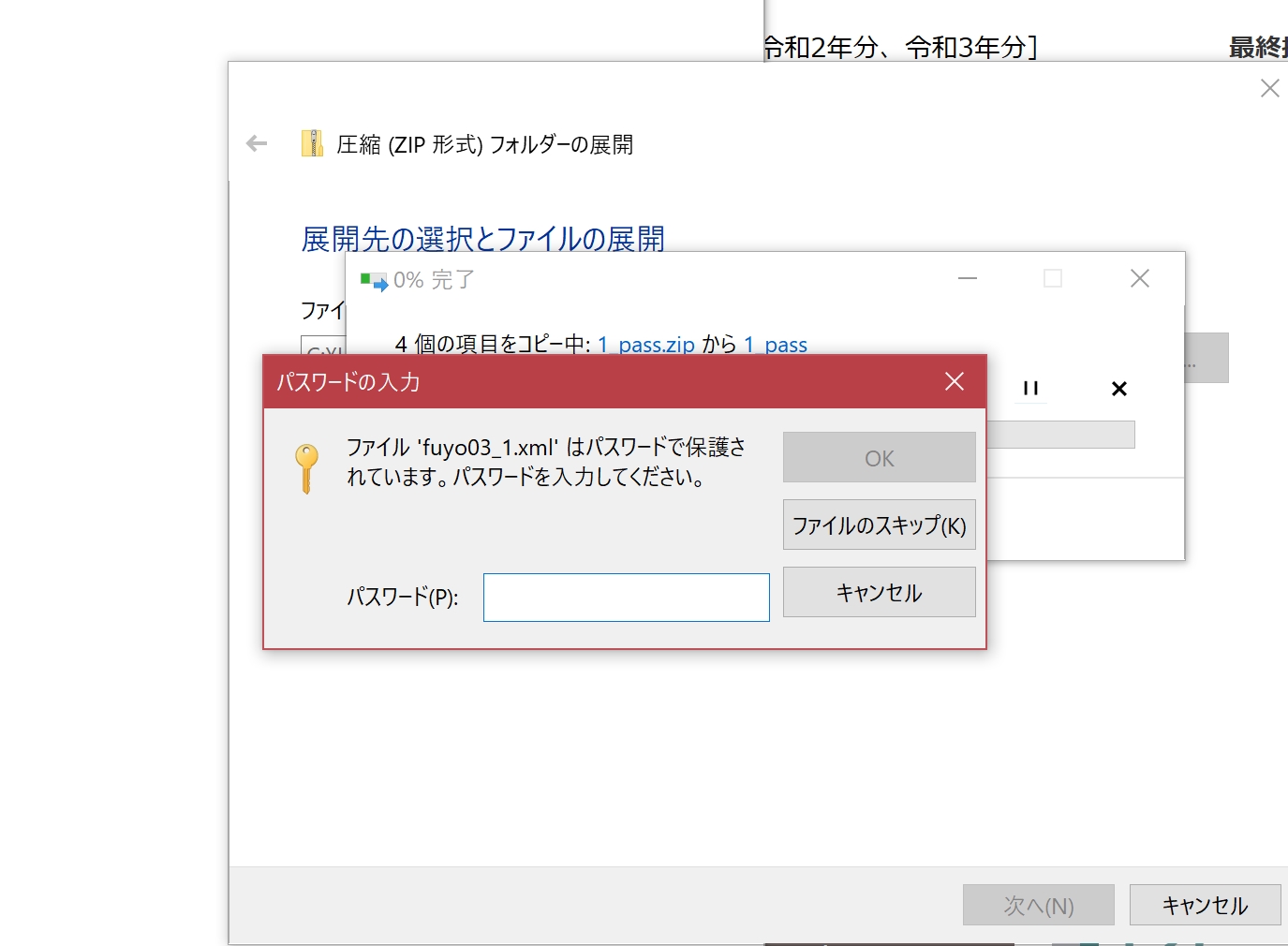Focus the パスワード(P) input field
1288x946 pixels.
click(626, 598)
